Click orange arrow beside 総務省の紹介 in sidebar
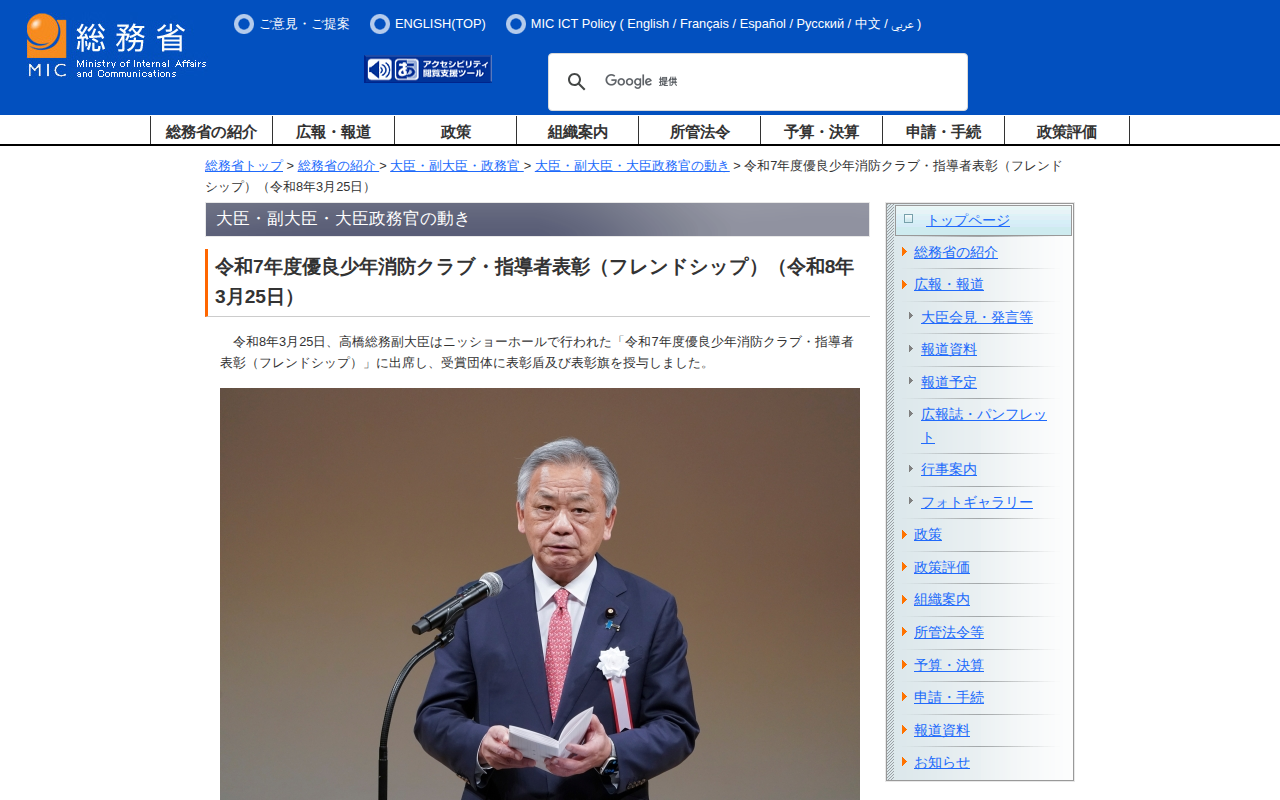Viewport: 1280px width, 800px height. click(904, 252)
